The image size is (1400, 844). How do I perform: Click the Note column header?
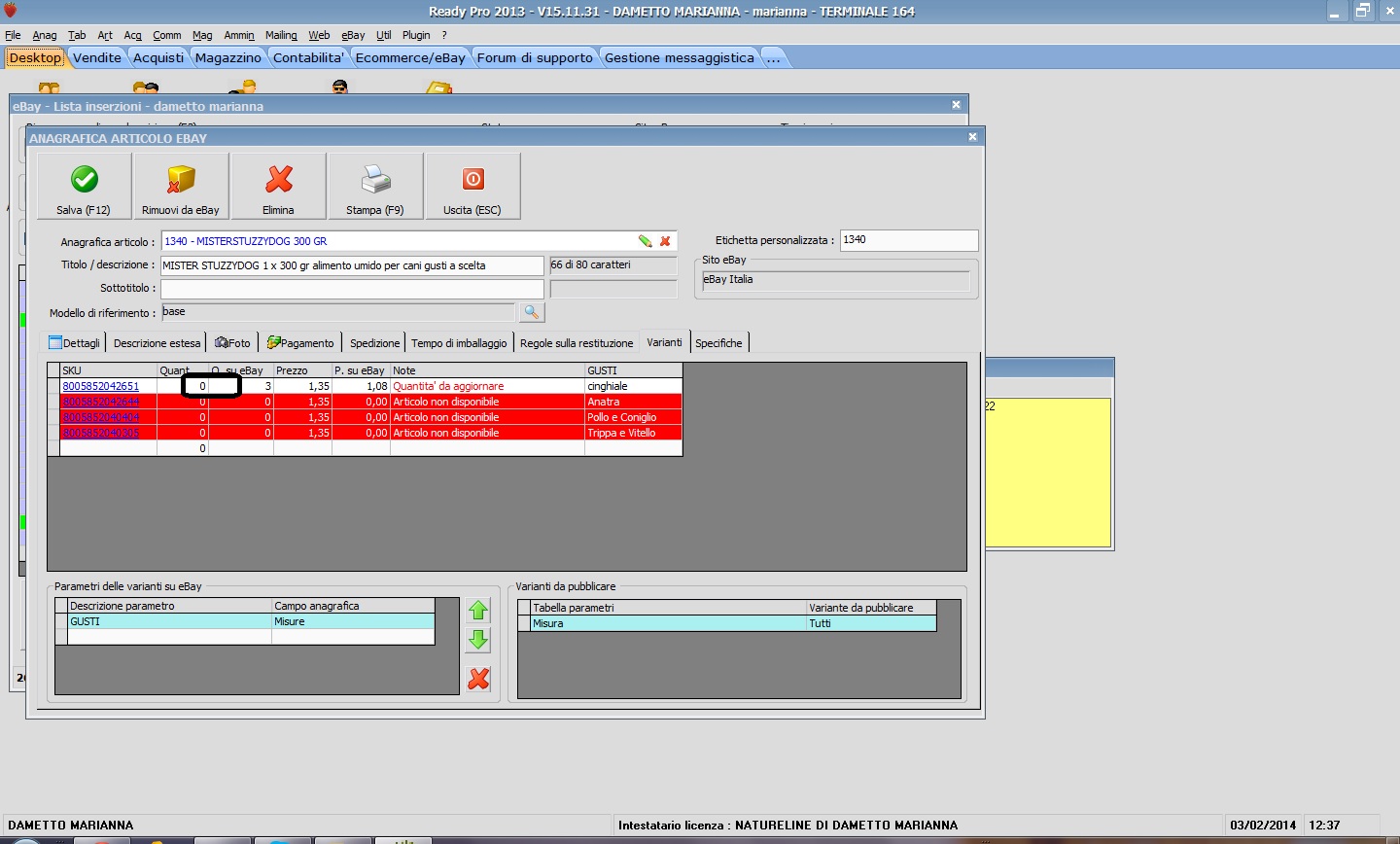[x=487, y=370]
